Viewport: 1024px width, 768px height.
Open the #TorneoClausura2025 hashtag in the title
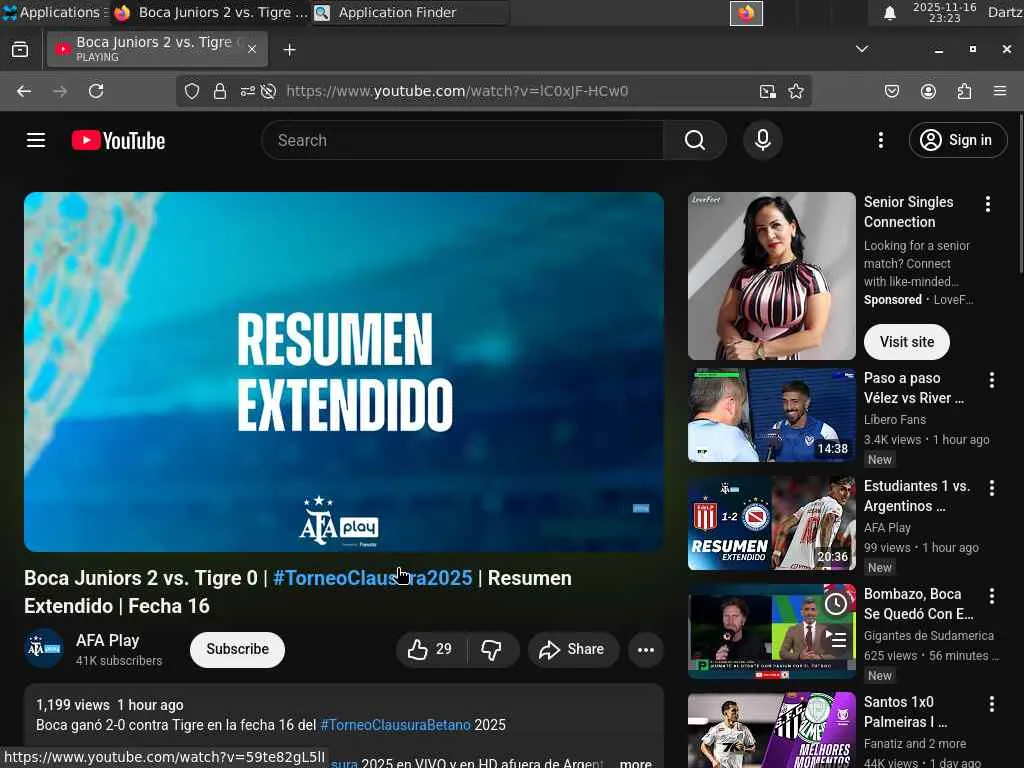[x=372, y=578]
